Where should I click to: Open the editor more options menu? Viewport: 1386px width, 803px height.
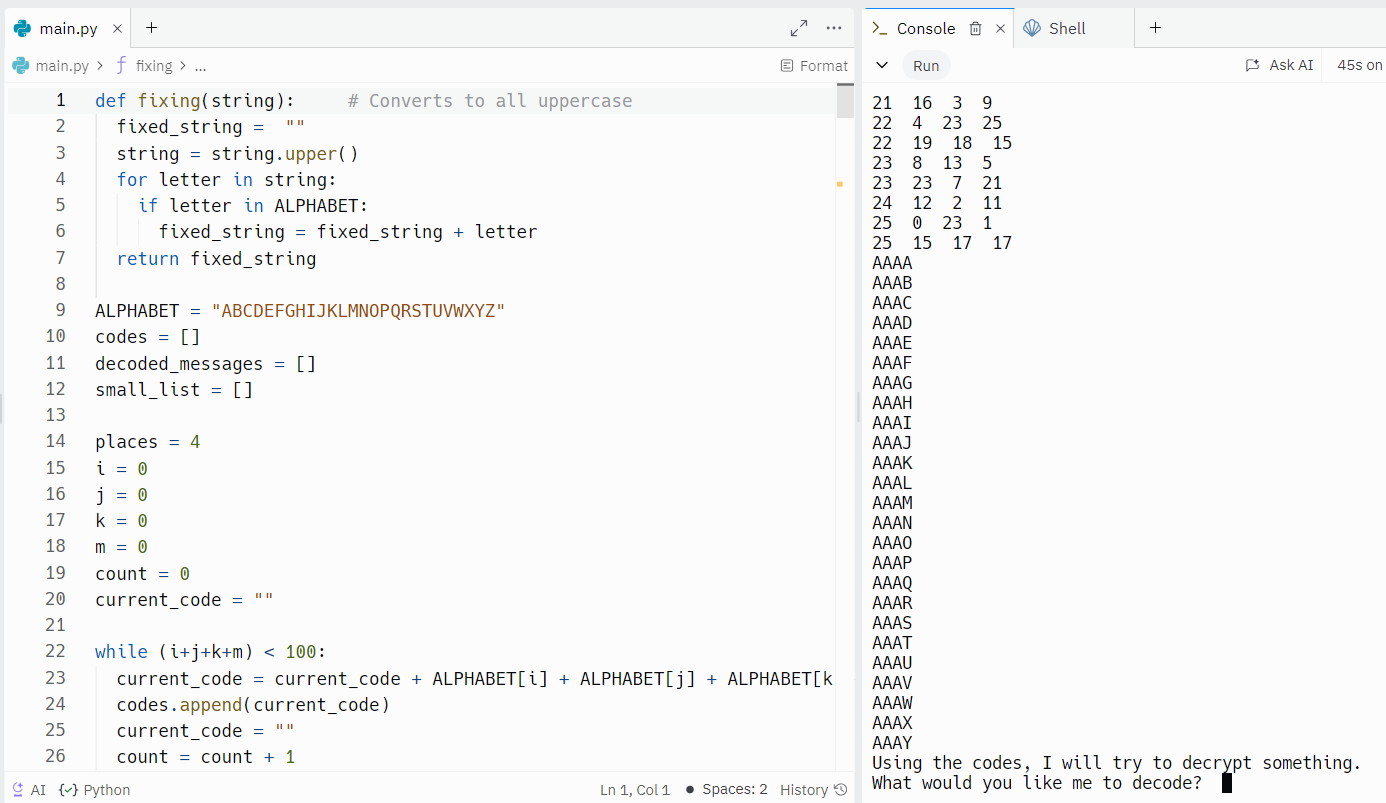tap(834, 28)
